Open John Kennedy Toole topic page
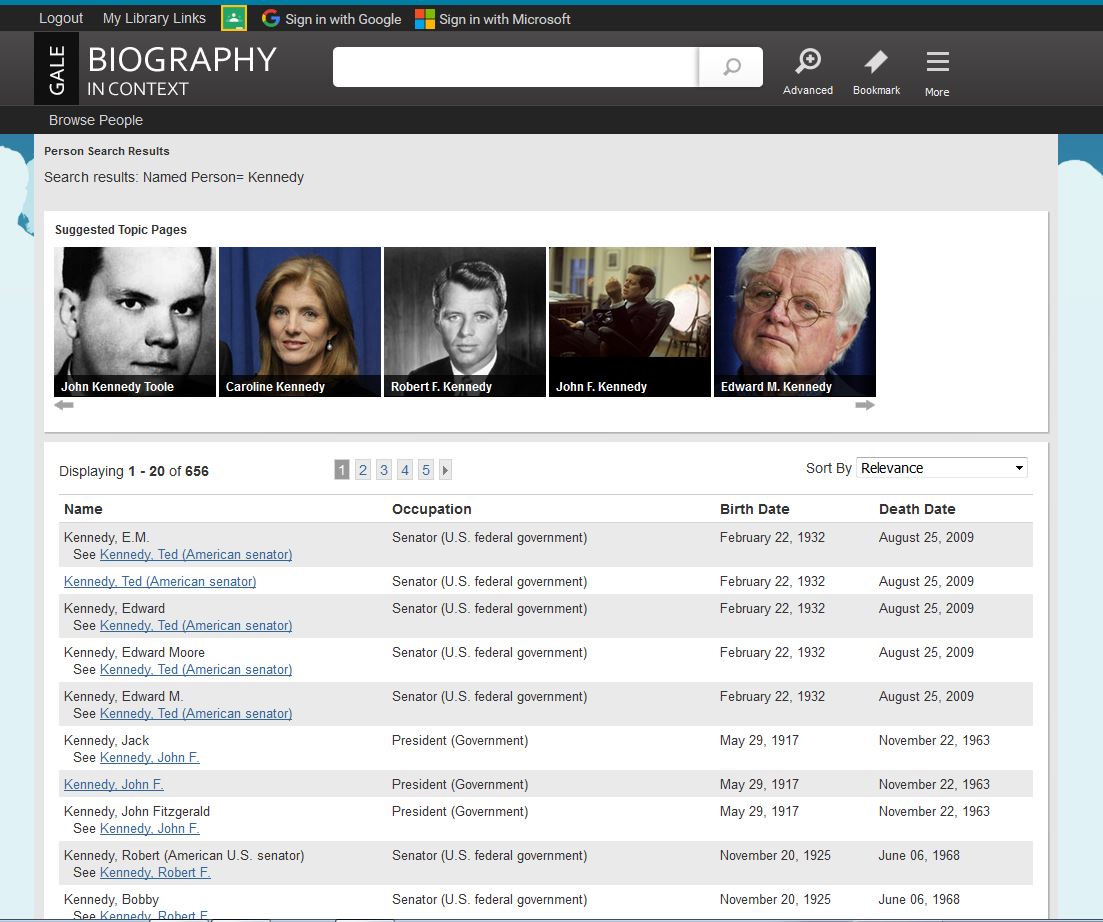This screenshot has width=1103, height=922. 135,321
